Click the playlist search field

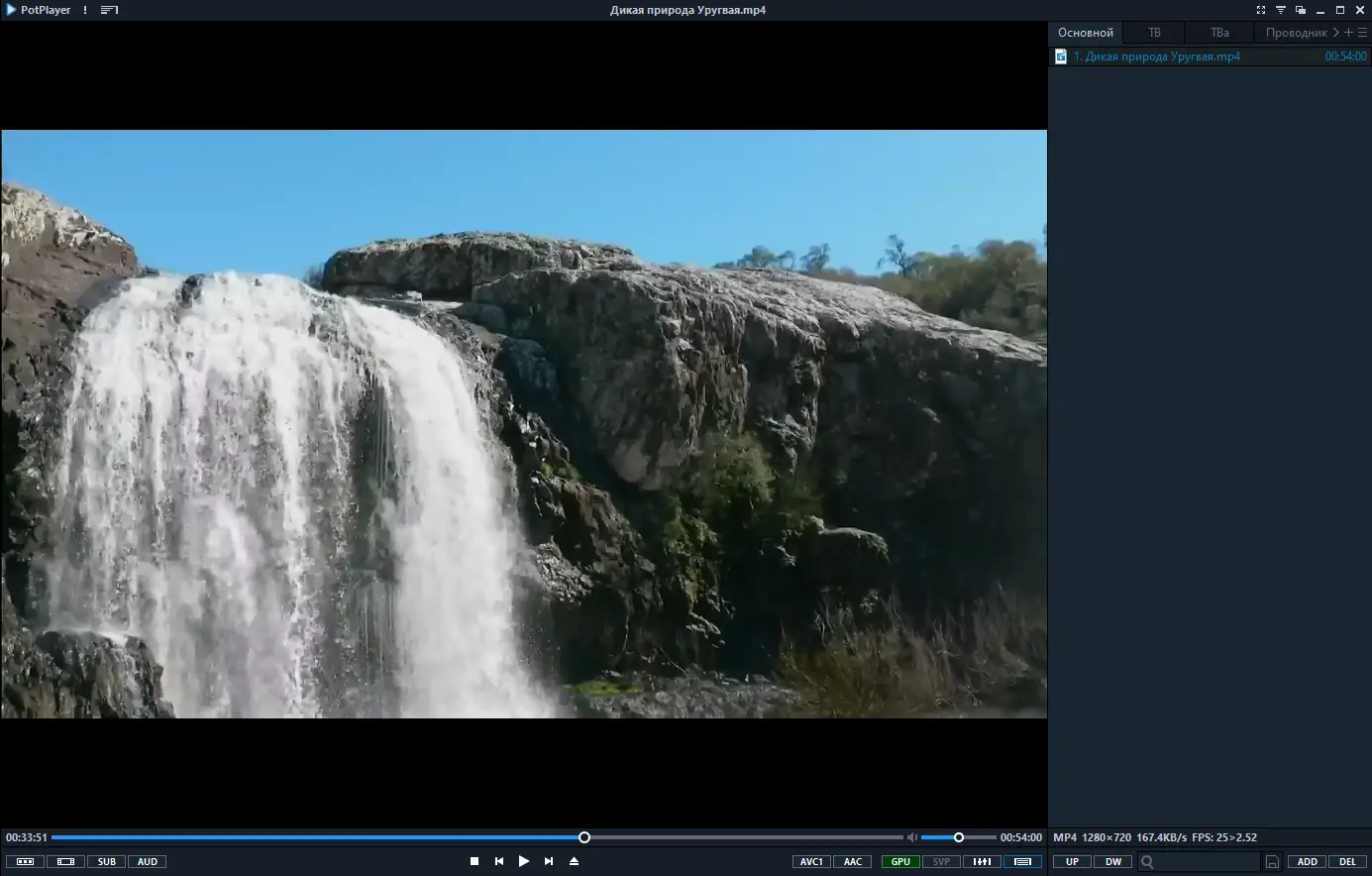(1199, 861)
